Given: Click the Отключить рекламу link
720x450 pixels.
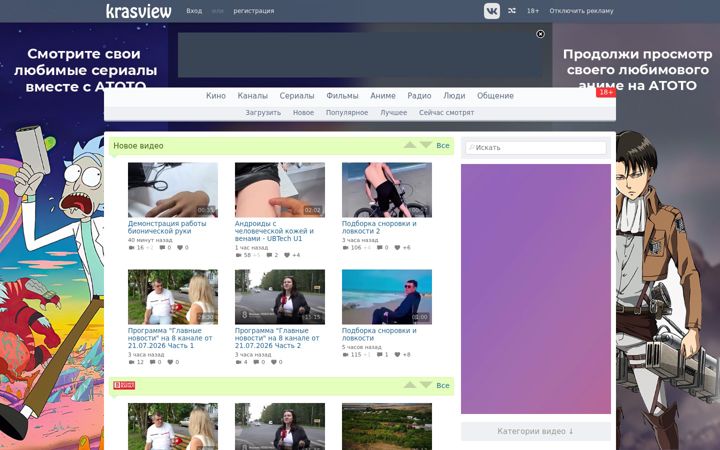Looking at the screenshot, I should point(581,11).
